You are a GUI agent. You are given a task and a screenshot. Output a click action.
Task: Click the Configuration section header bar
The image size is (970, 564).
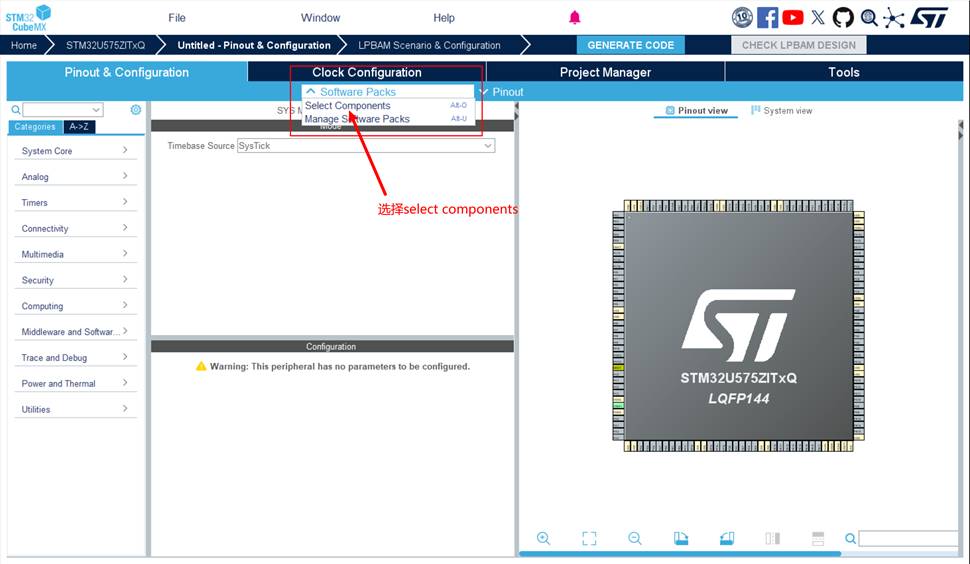(332, 346)
